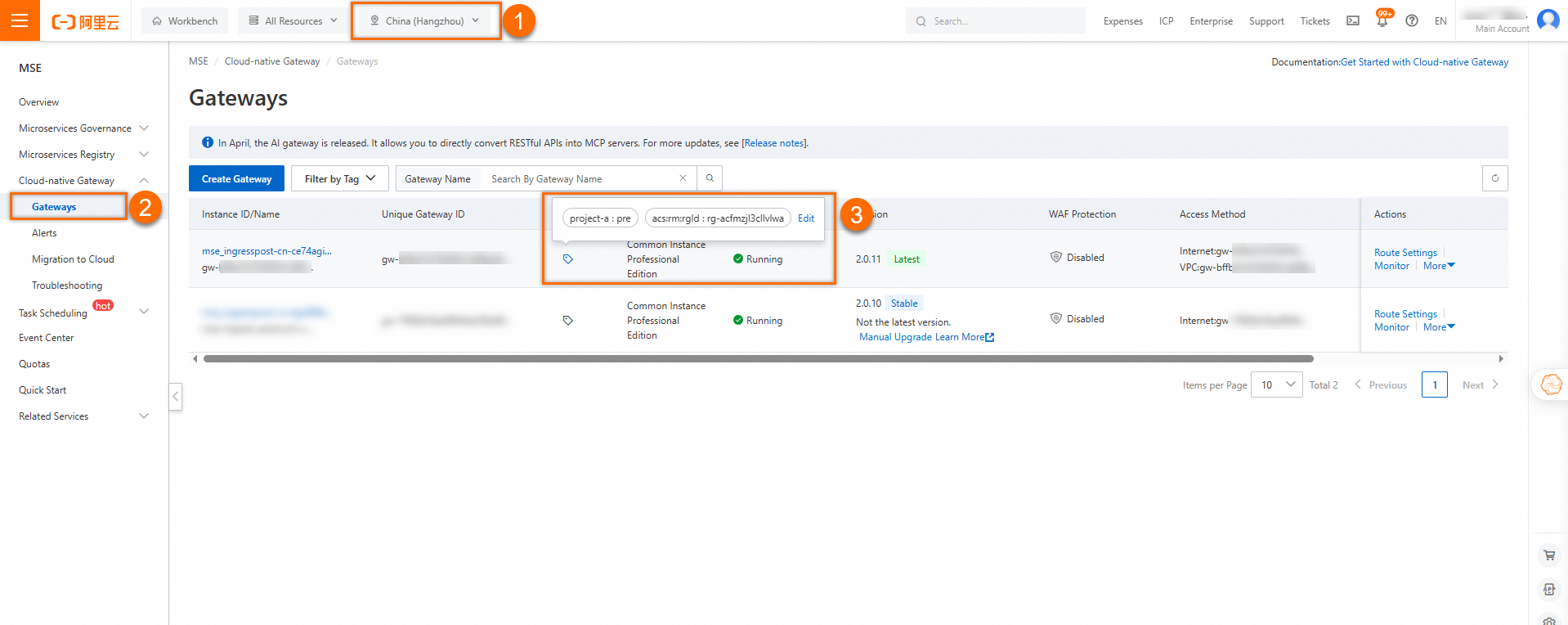
Task: Open Expenses in top navigation
Action: coord(1123,21)
